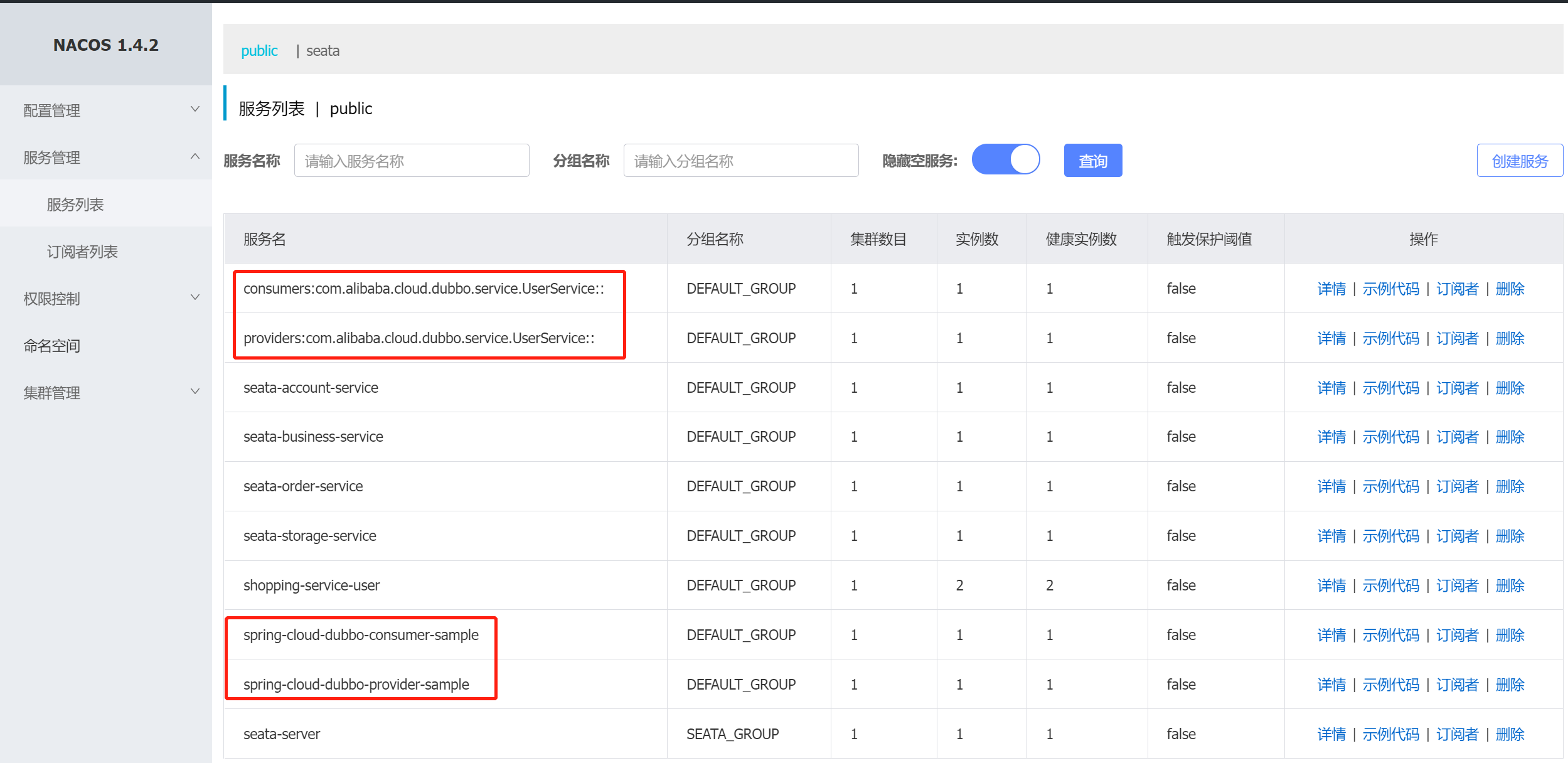Toggle the hide empty services switch
The width and height of the screenshot is (1568, 763).
coord(1005,160)
